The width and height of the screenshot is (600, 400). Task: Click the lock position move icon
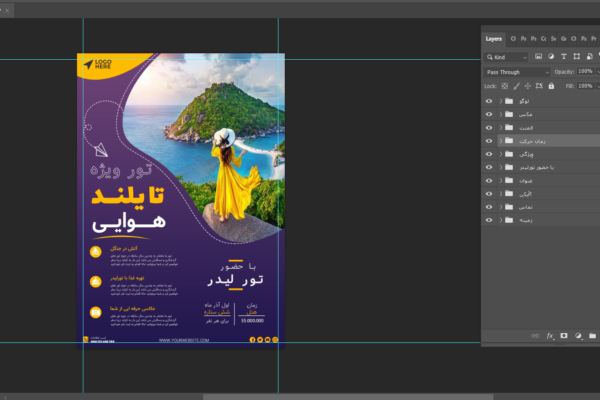click(x=529, y=87)
